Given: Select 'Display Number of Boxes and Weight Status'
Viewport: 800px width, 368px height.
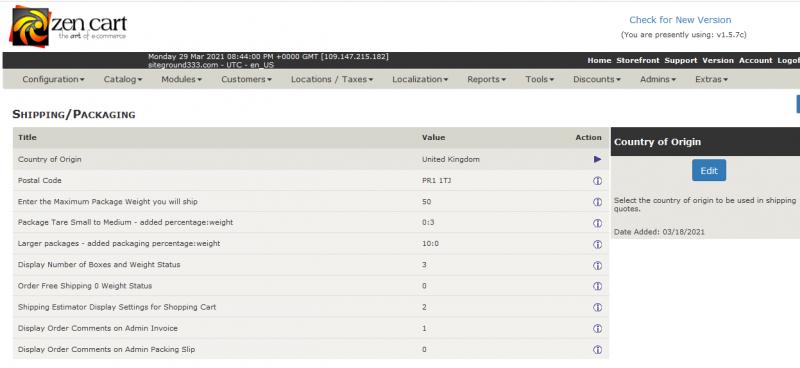Looking at the screenshot, I should pyautogui.click(x=99, y=265).
